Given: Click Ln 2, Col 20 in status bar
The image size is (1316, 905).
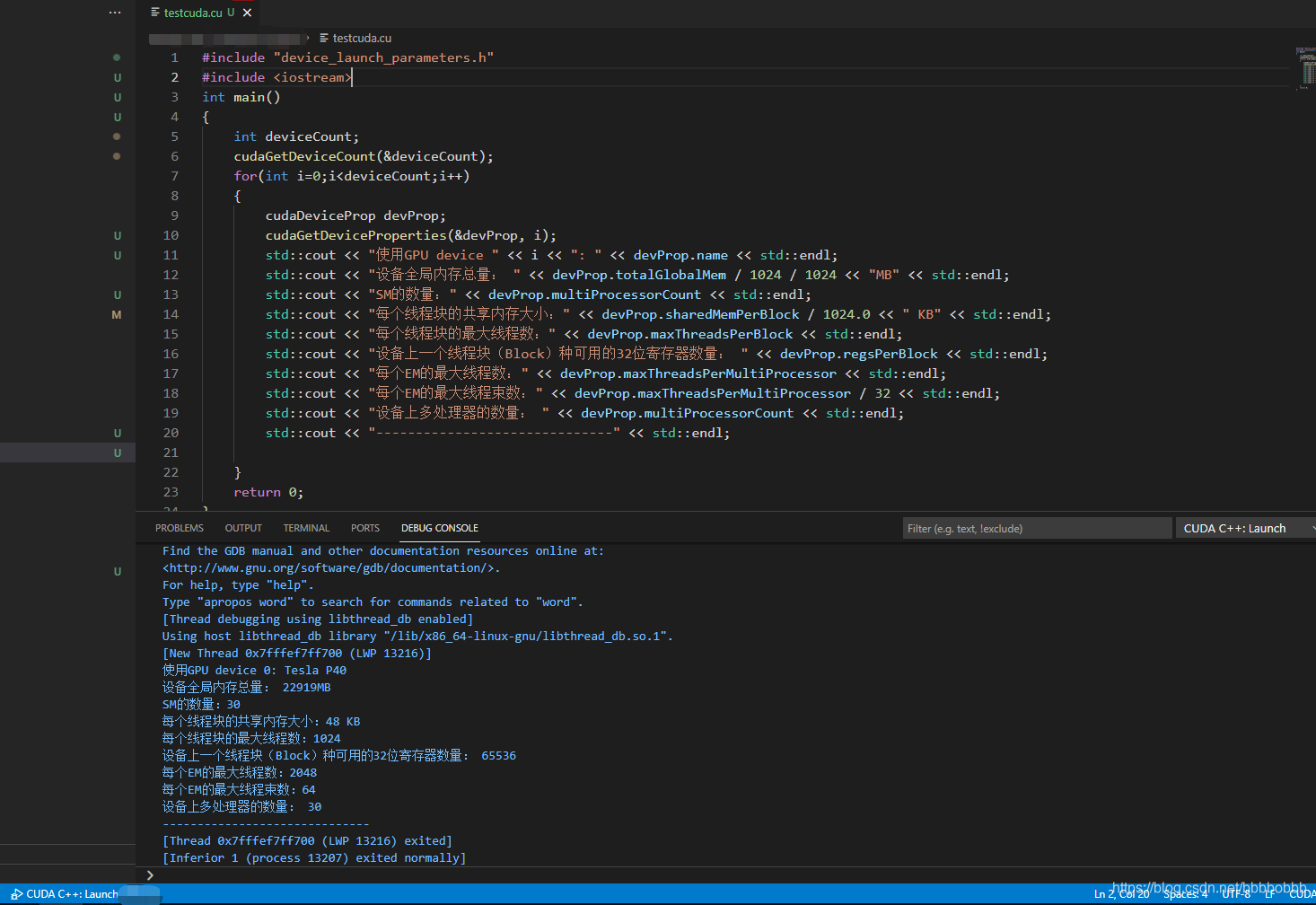Looking at the screenshot, I should click(x=1121, y=894).
